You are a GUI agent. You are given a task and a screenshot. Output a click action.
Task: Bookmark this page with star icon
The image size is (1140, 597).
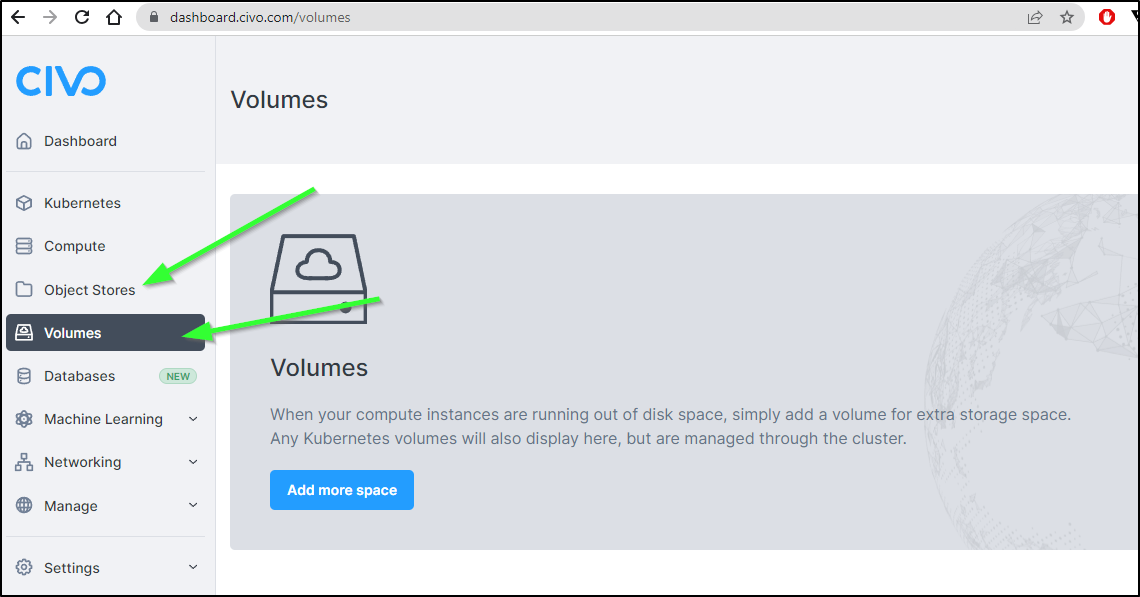pyautogui.click(x=1067, y=17)
